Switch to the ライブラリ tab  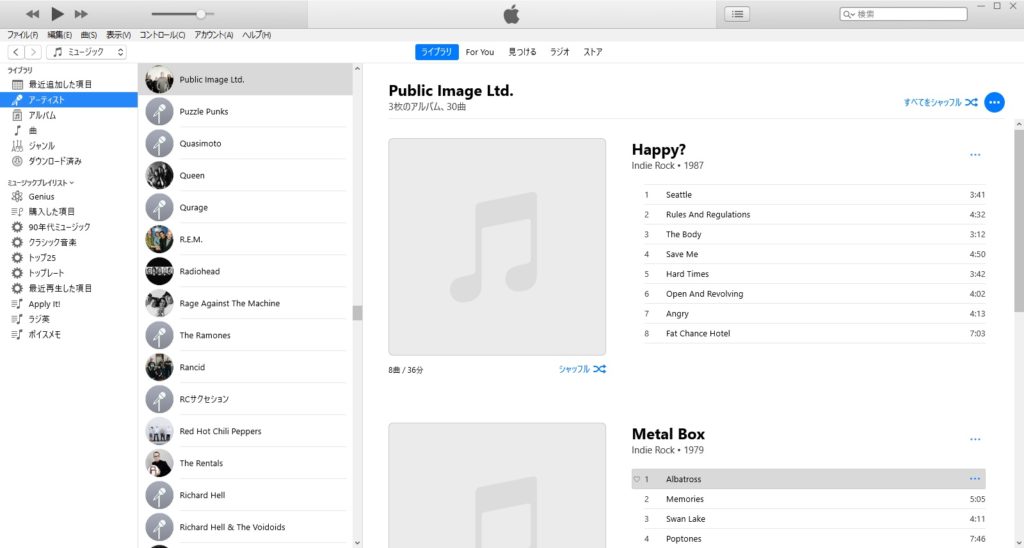pyautogui.click(x=436, y=52)
